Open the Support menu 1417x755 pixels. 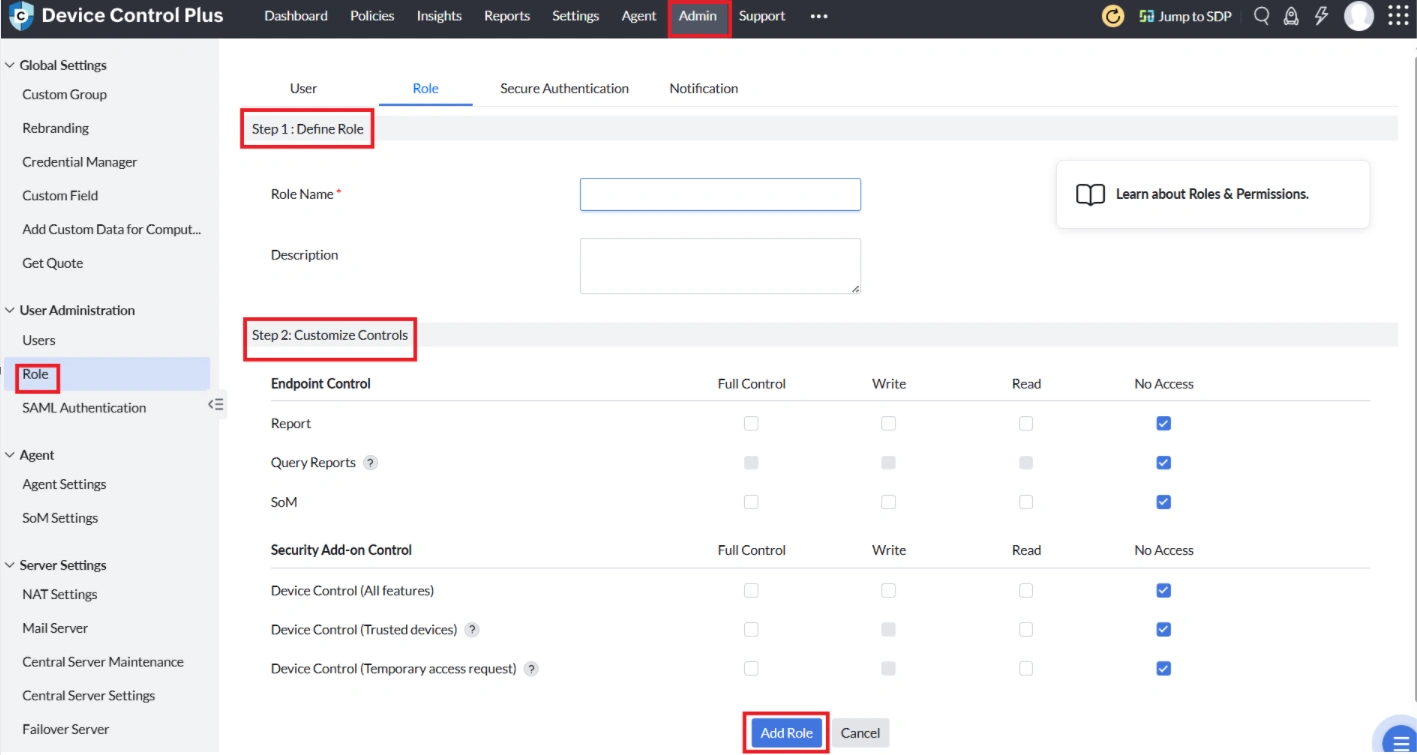click(762, 16)
